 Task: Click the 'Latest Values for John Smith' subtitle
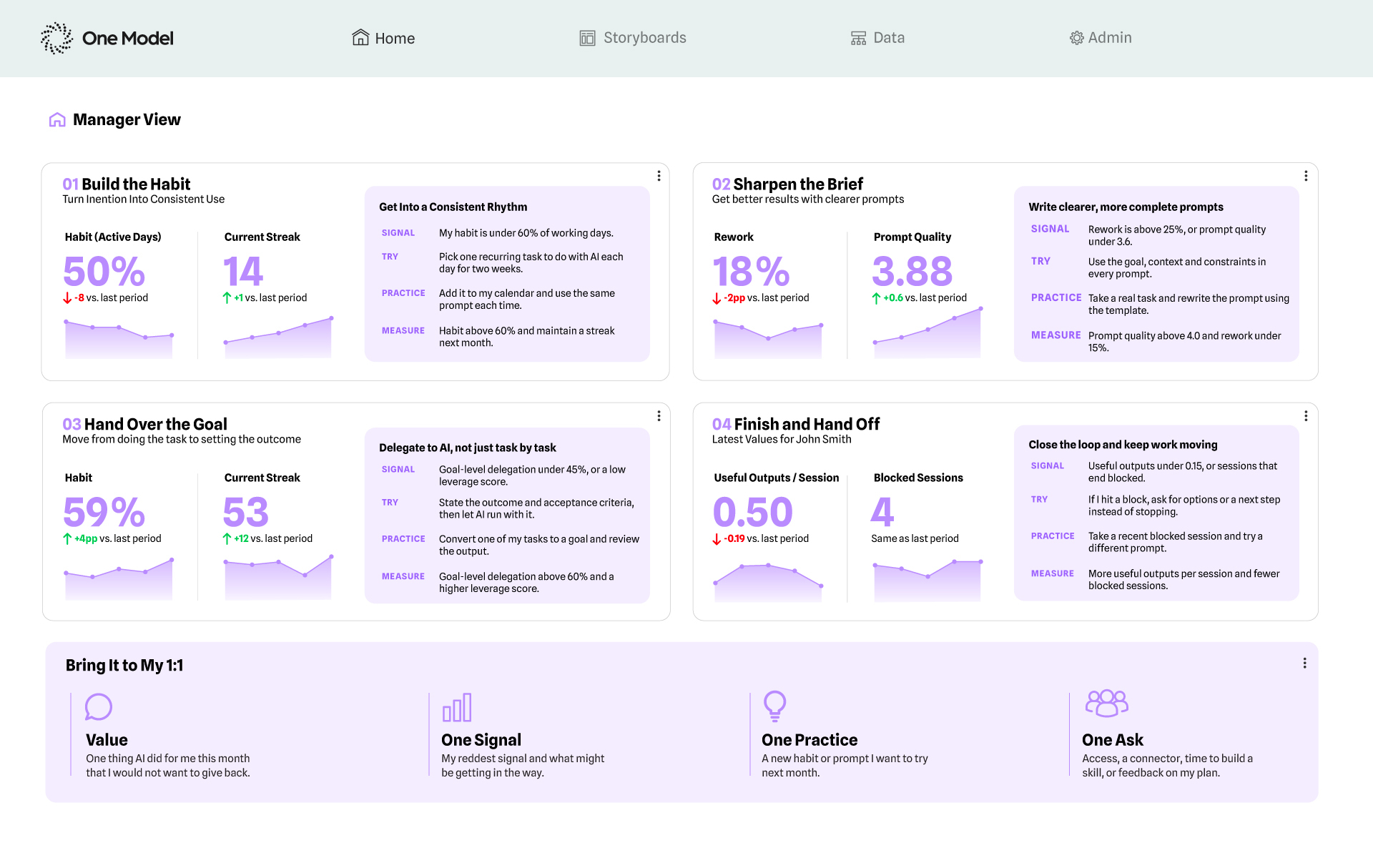click(x=782, y=439)
